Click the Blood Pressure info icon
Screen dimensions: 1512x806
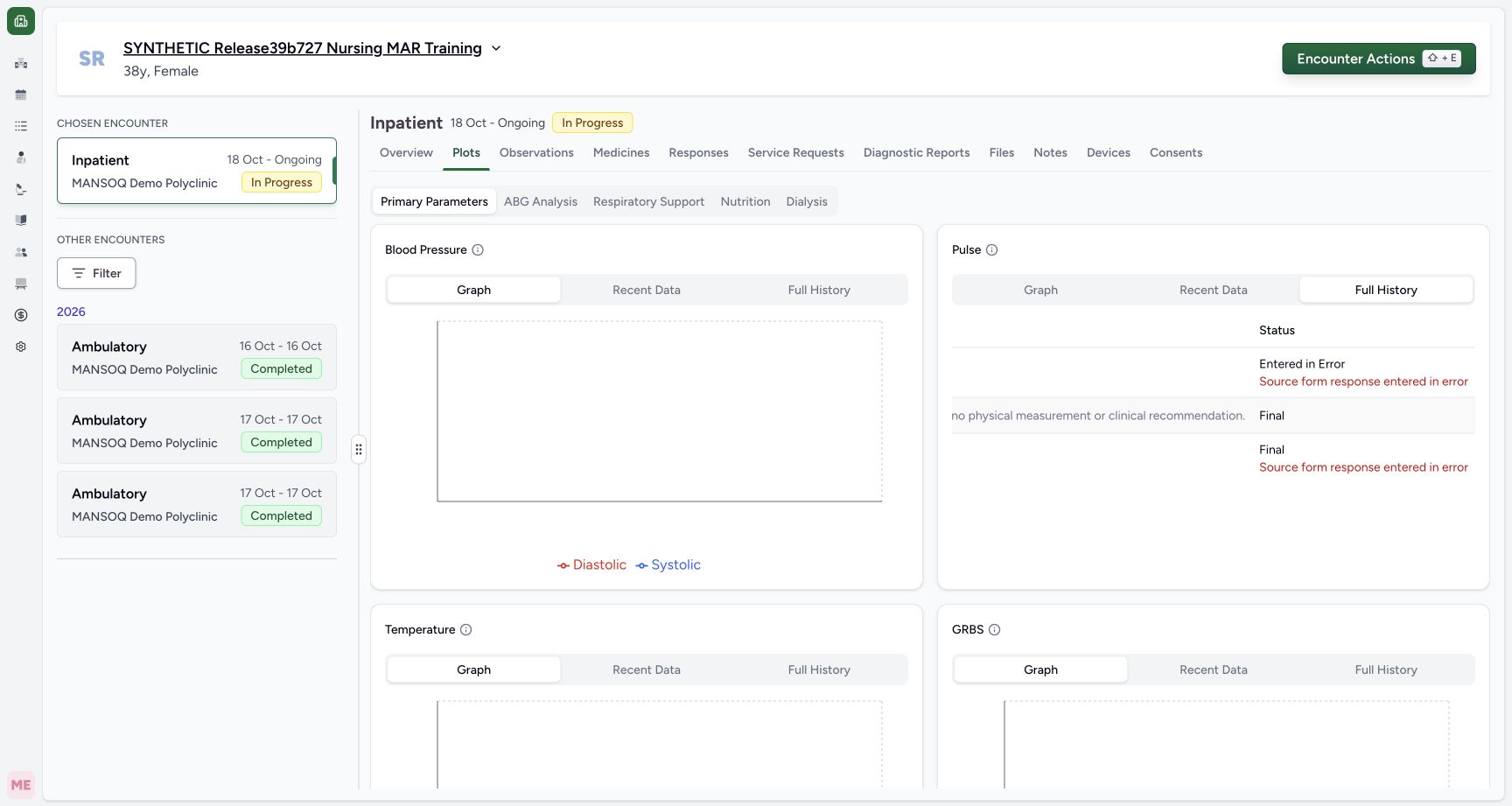(478, 250)
